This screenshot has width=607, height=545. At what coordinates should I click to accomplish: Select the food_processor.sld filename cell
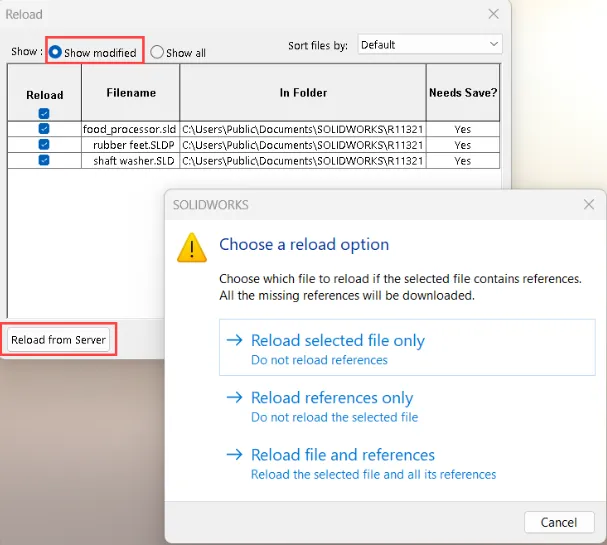[x=130, y=129]
